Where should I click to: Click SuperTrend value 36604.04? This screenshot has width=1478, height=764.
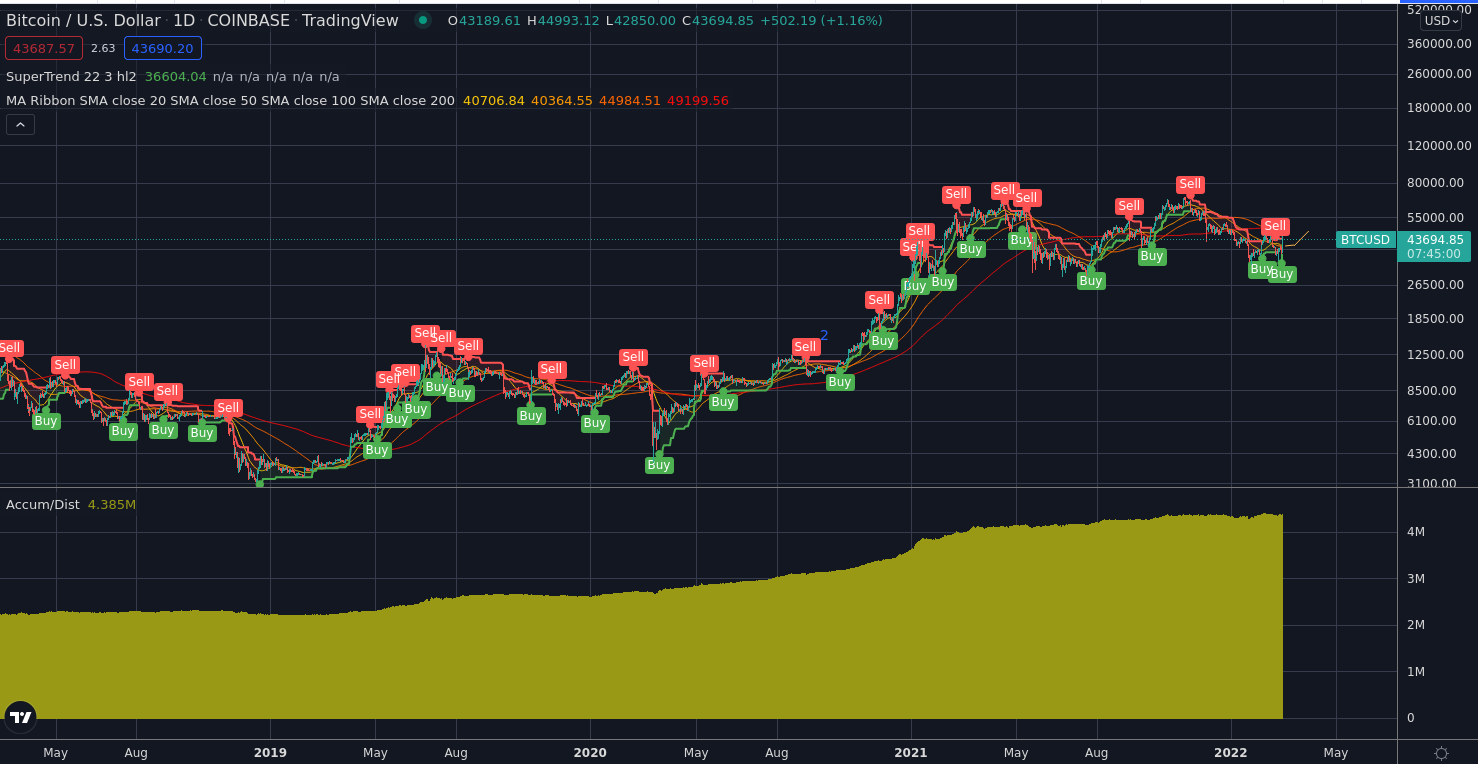click(175, 77)
